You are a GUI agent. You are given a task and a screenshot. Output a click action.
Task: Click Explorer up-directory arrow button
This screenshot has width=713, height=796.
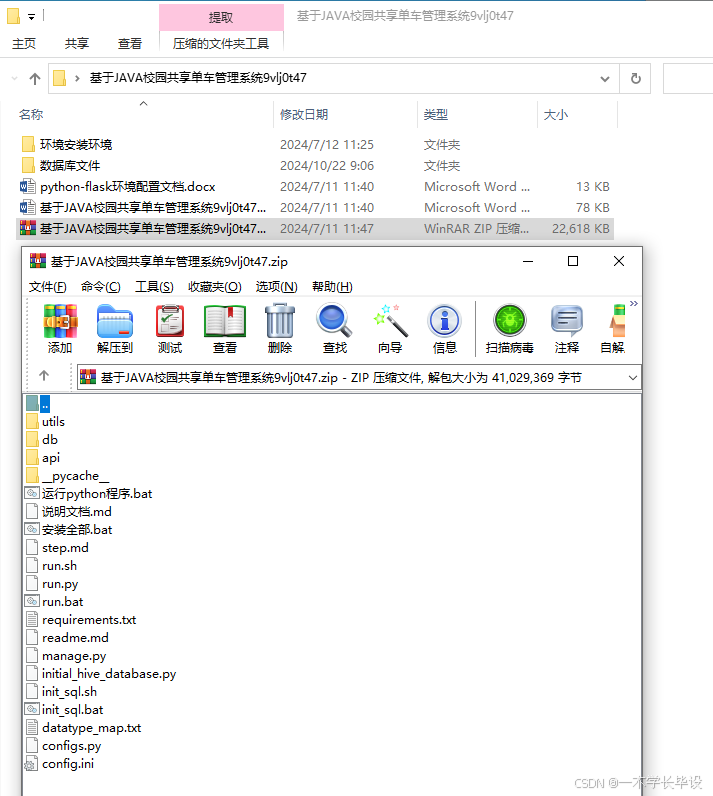[x=35, y=79]
